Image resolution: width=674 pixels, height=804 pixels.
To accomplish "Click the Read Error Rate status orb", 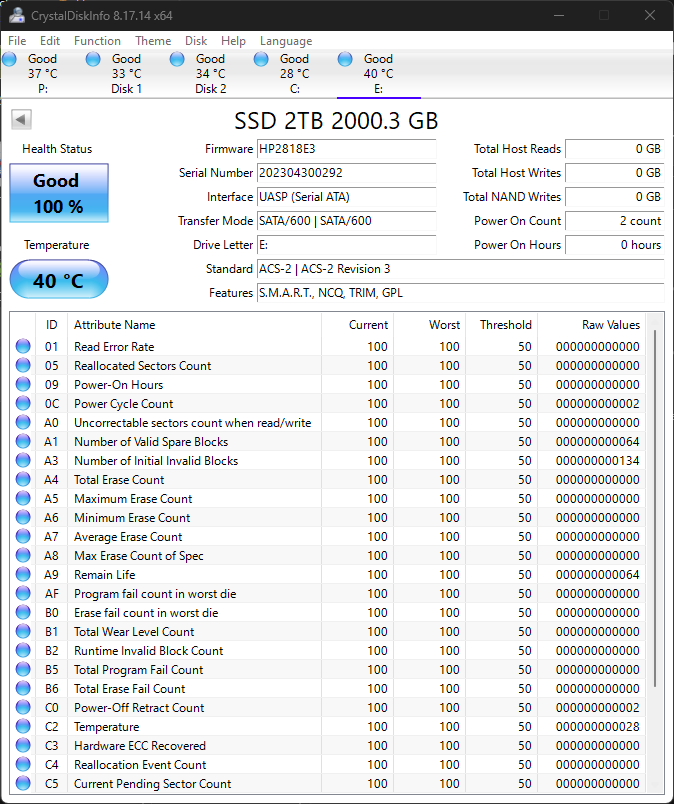I will coord(23,347).
